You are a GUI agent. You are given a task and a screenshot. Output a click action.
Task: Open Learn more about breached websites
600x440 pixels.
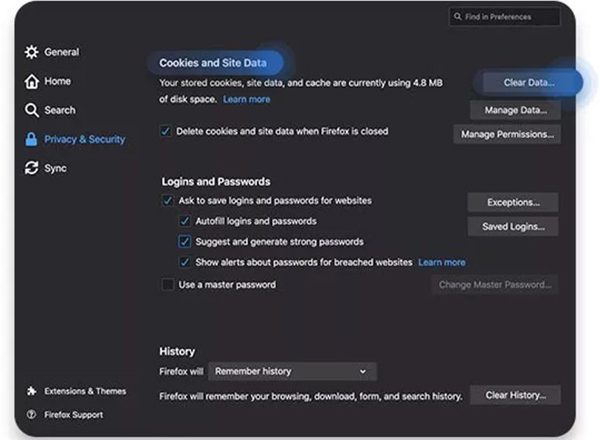pyautogui.click(x=442, y=262)
